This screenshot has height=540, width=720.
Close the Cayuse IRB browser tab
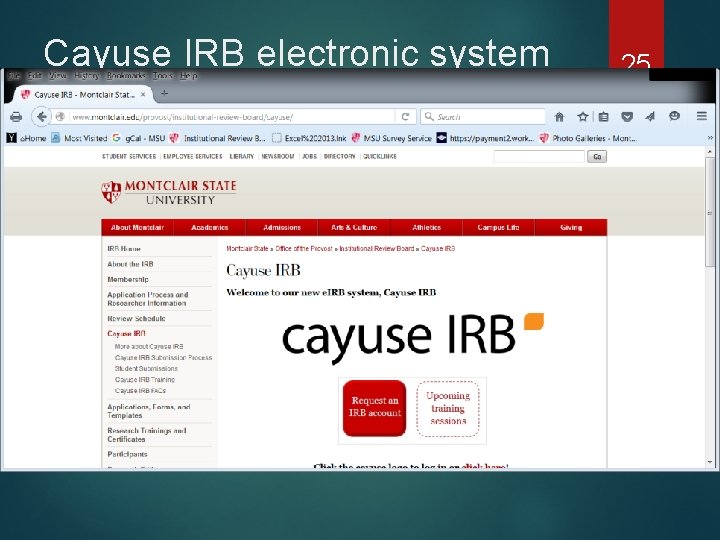(x=143, y=95)
